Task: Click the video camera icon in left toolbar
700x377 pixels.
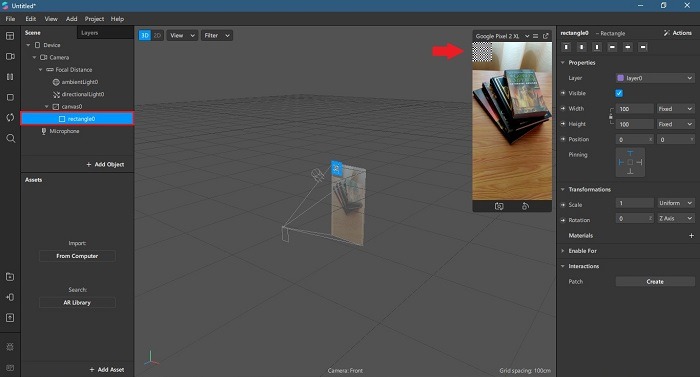Action: click(x=10, y=56)
